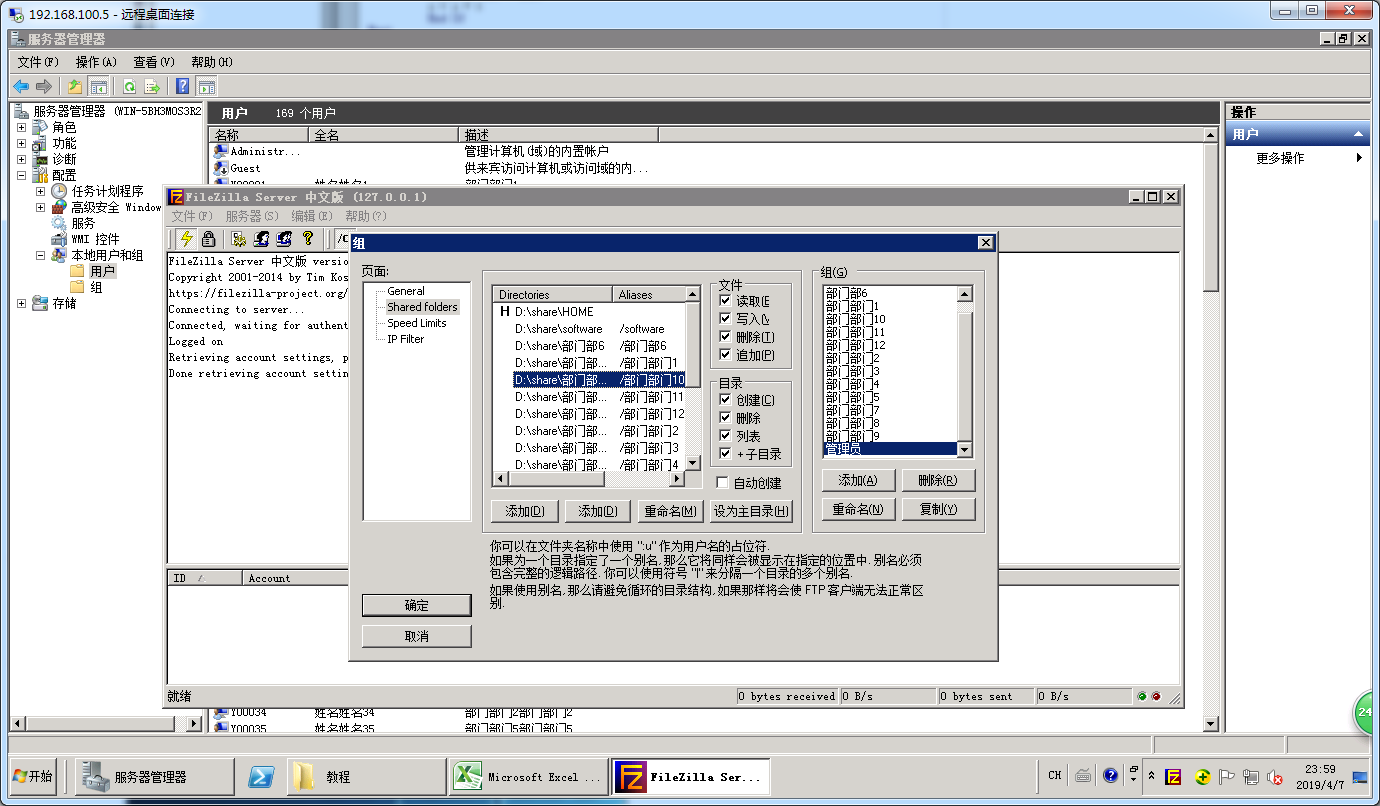Screen dimensions: 1380x806
Task: Click the blue help icon in the tray
Action: tap(1110, 775)
